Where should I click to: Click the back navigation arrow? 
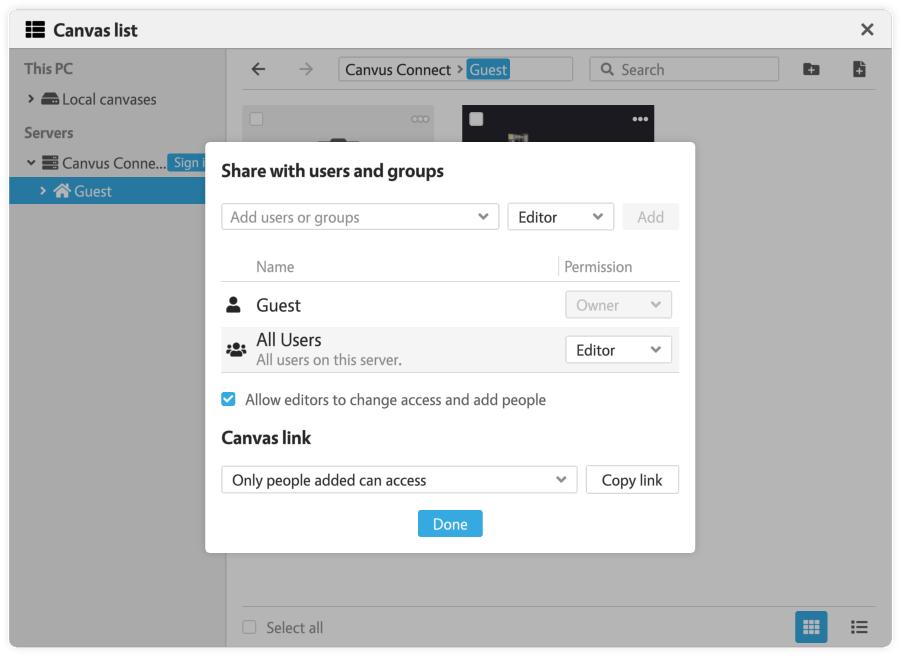pyautogui.click(x=258, y=69)
